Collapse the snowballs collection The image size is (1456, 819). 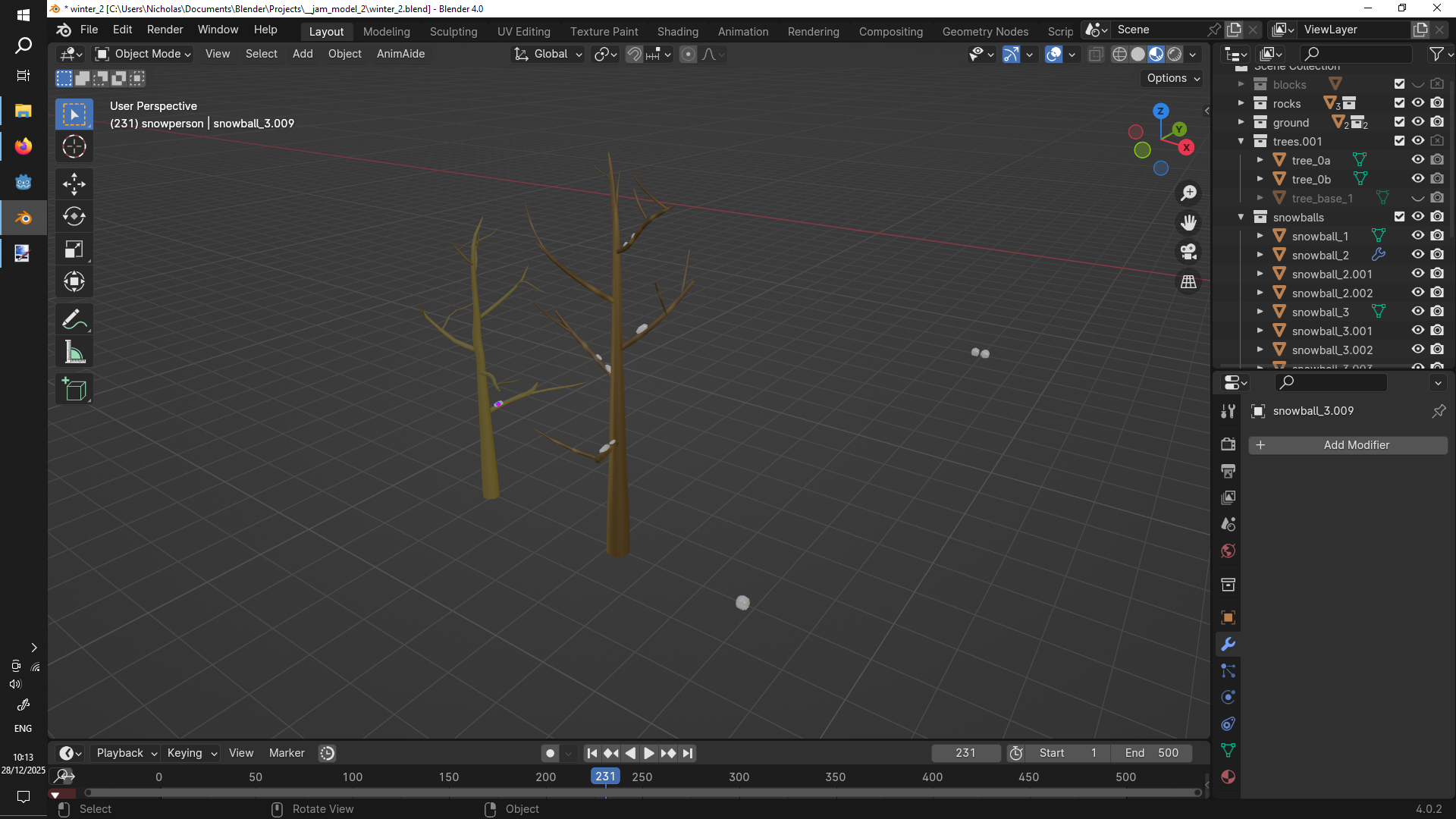pos(1241,217)
